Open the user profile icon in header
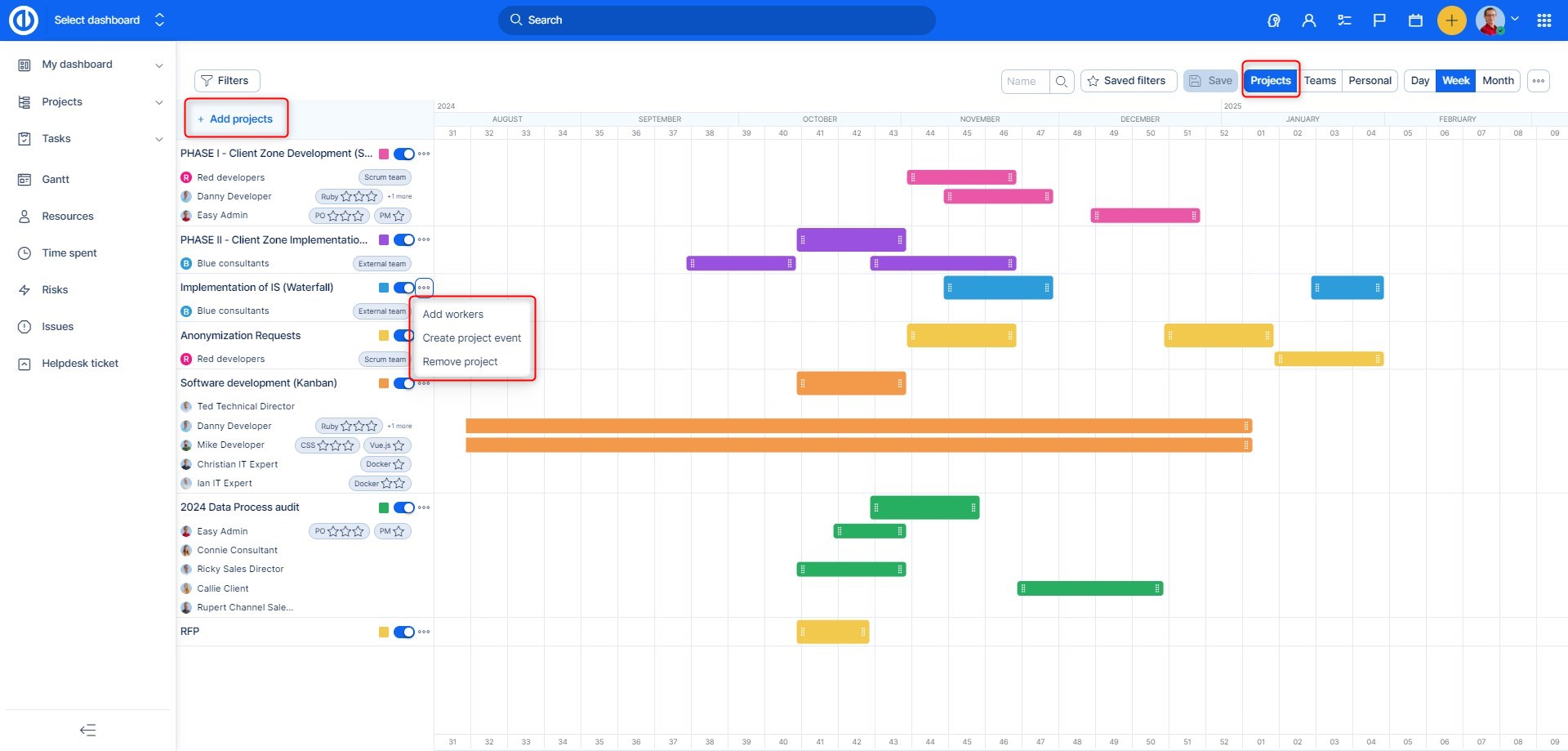The image size is (1568, 751). point(1309,20)
